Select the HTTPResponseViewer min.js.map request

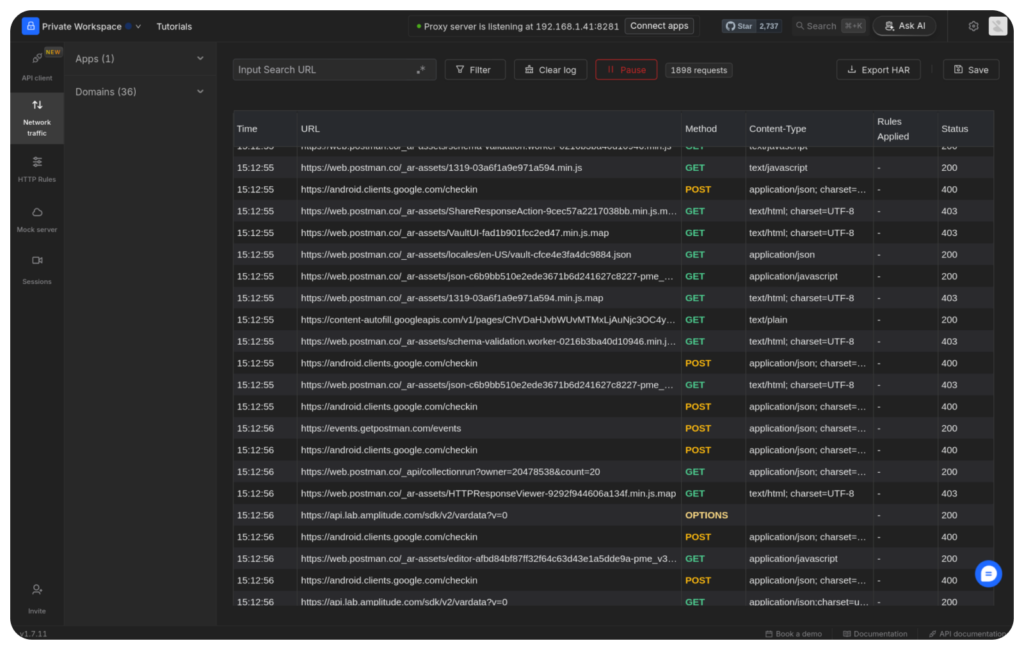(613, 494)
